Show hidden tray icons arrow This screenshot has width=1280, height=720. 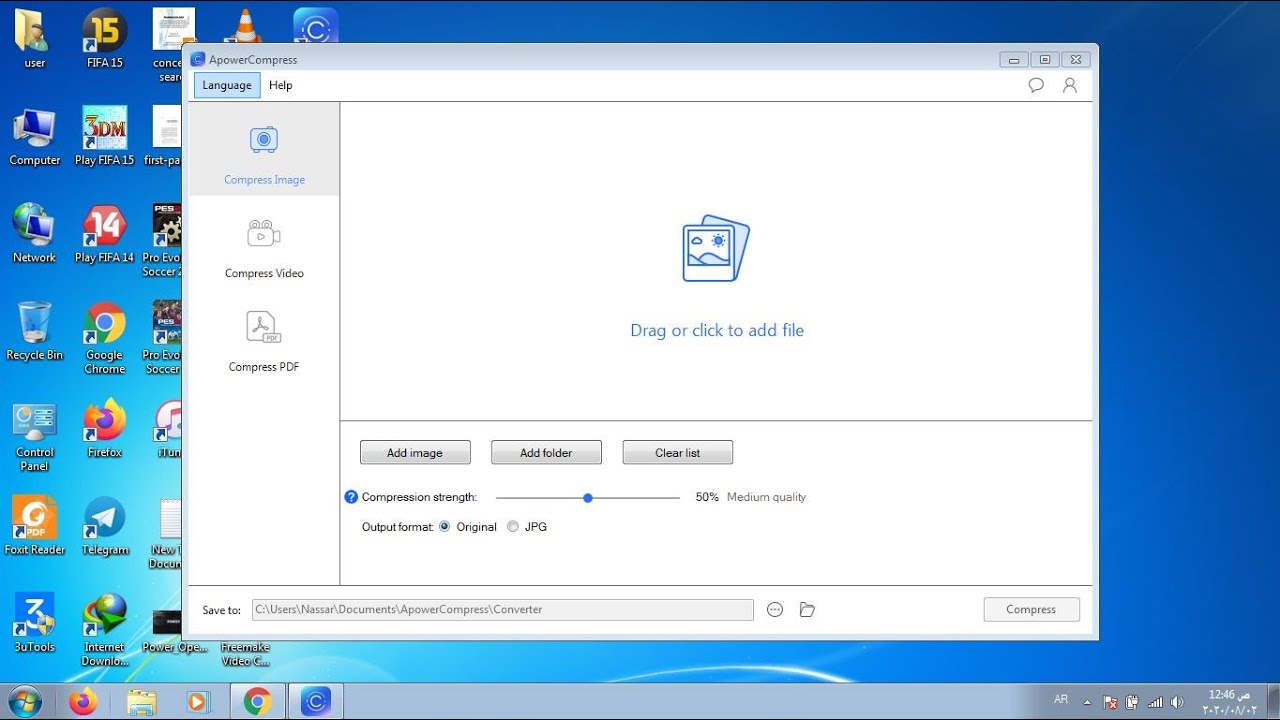[1087, 702]
